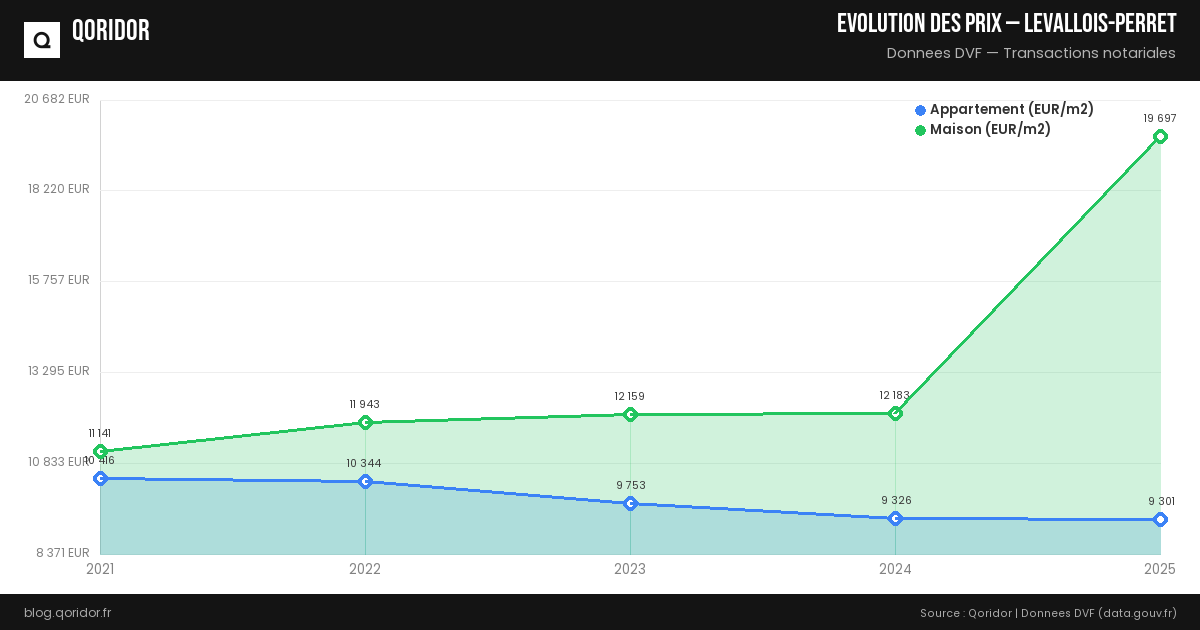This screenshot has height=630, width=1200.
Task: Click the Maison 2023 marker at 12 159
Action: pos(630,414)
